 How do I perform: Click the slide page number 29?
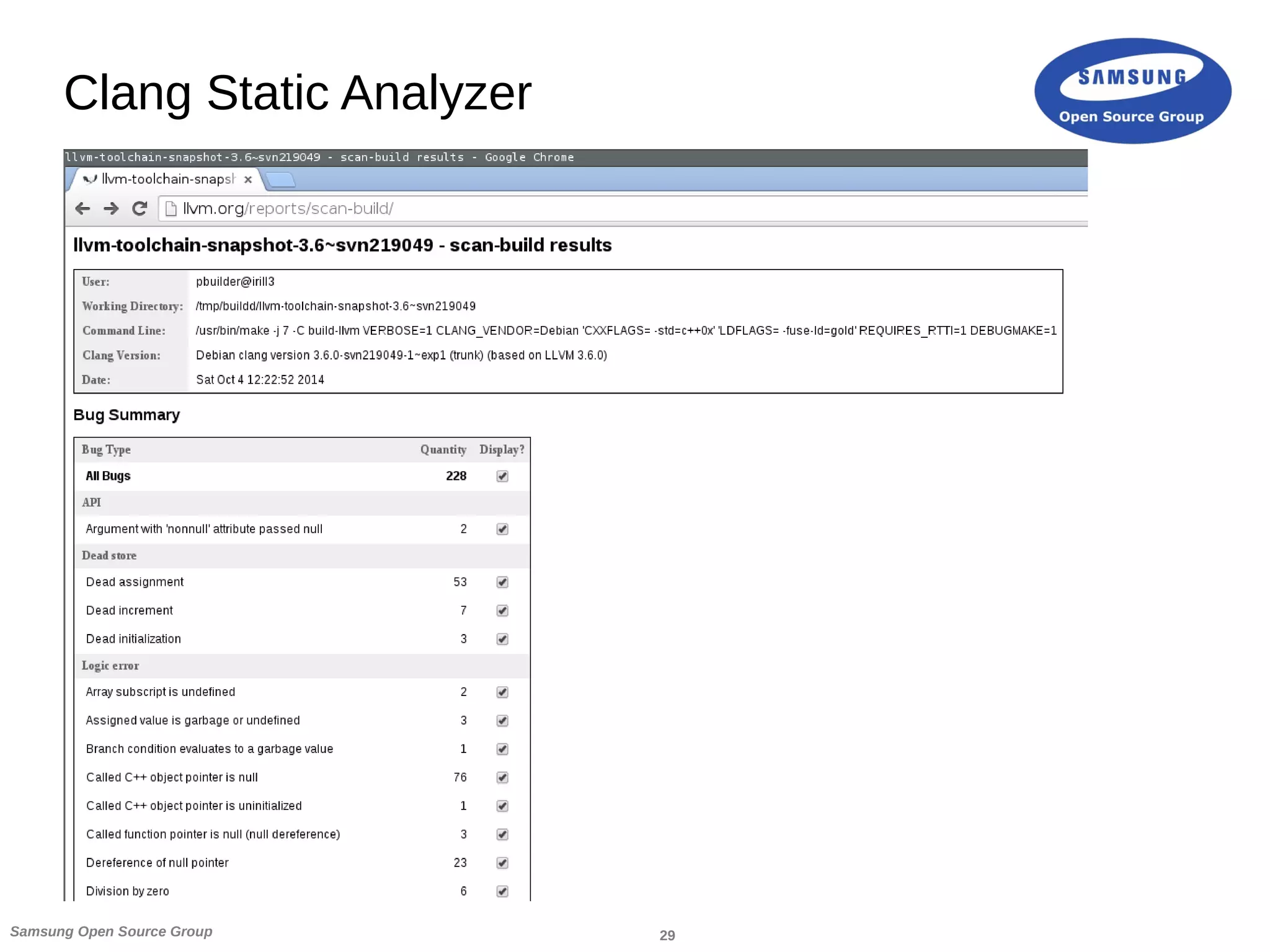(x=667, y=935)
